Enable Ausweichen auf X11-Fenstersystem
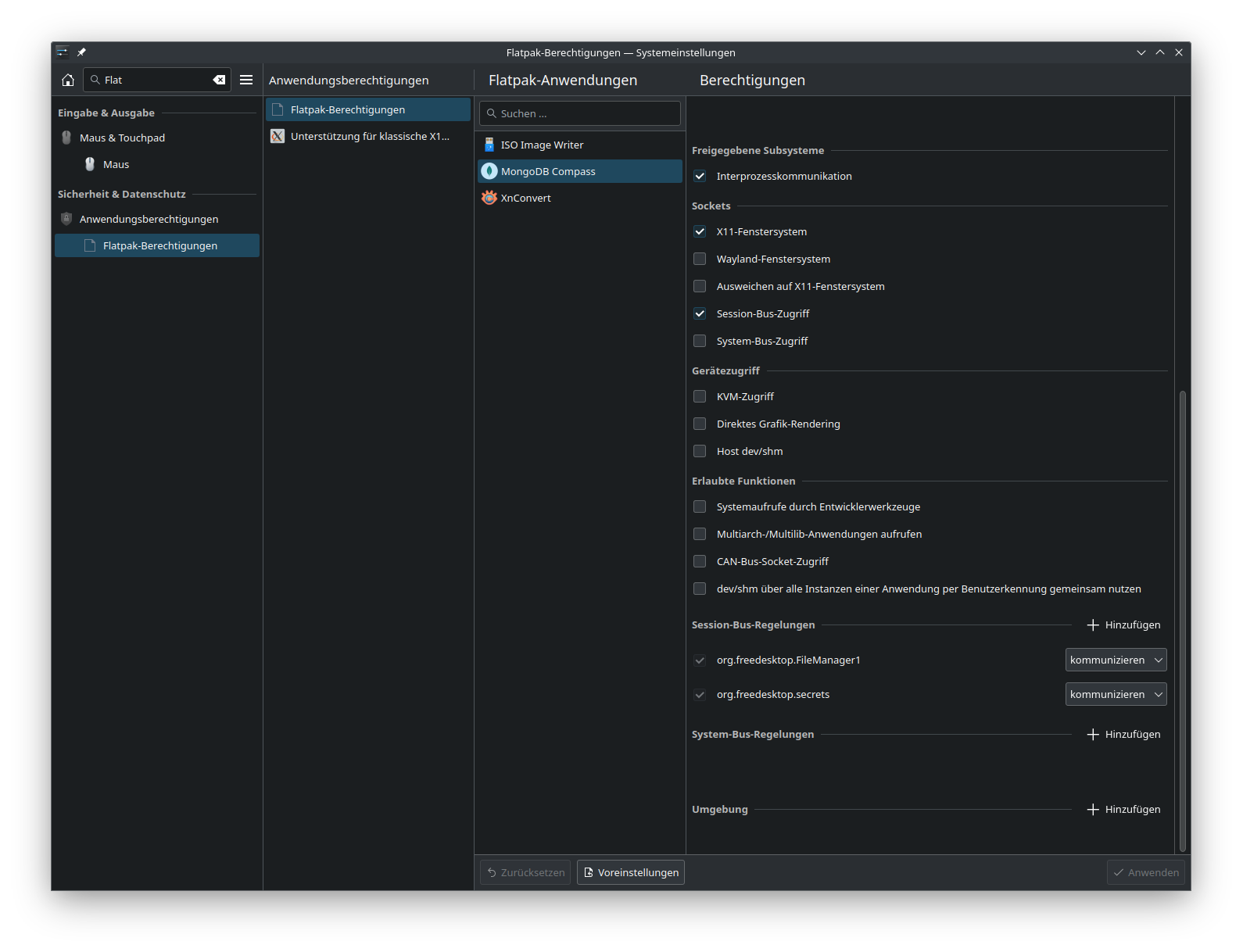Screen dimensions: 1243x952 [x=700, y=286]
